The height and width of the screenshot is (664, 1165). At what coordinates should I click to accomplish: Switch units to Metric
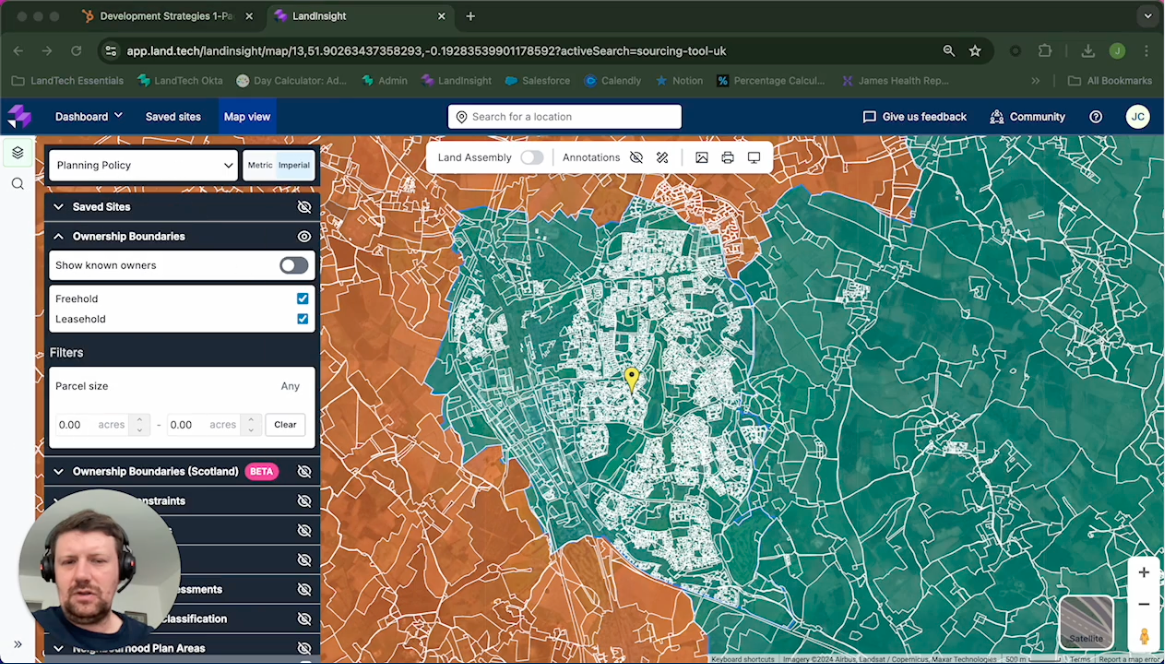pyautogui.click(x=260, y=165)
